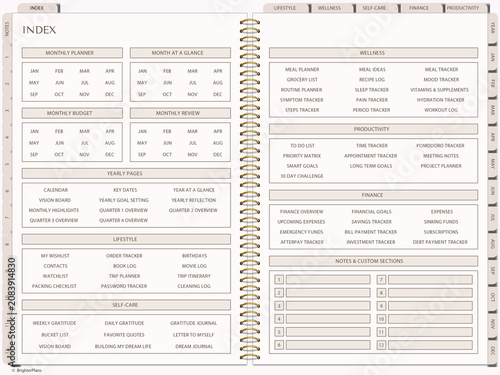This screenshot has width=500, height=375.
Task: Open the SELF-CARE divider tab
Action: tap(374, 8)
